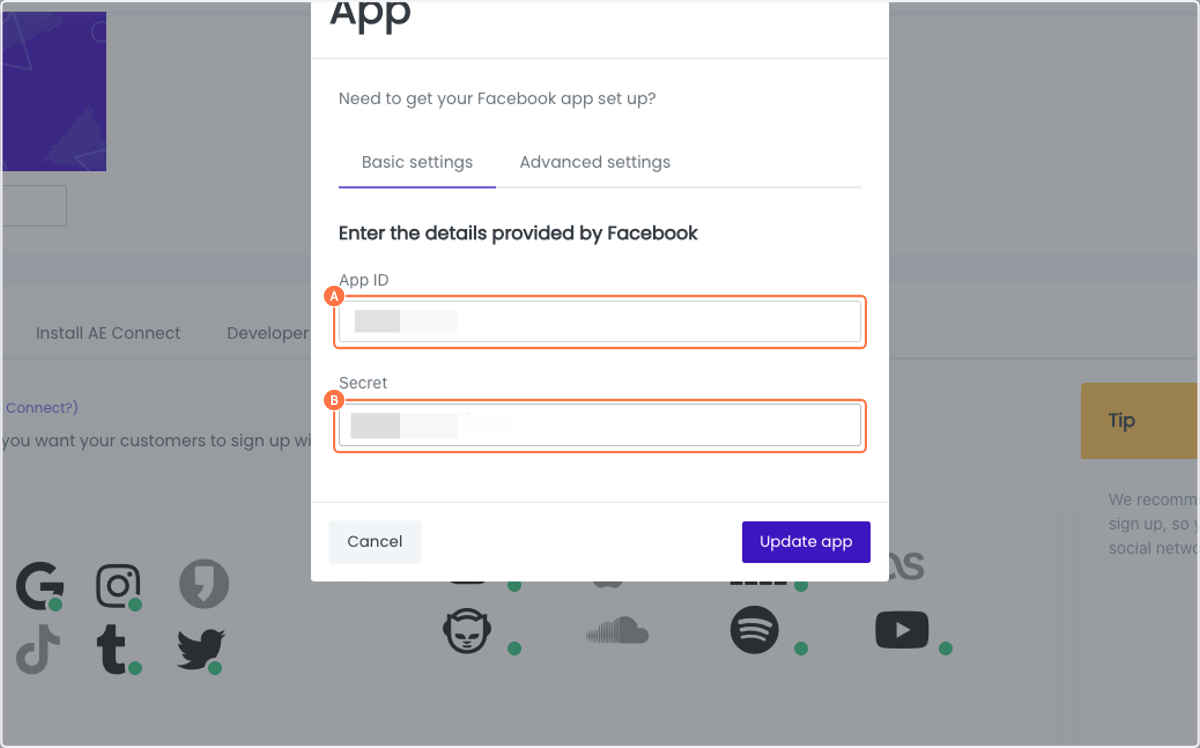The width and height of the screenshot is (1200, 748).
Task: Open the Install AE Connect tab
Action: coord(108,333)
